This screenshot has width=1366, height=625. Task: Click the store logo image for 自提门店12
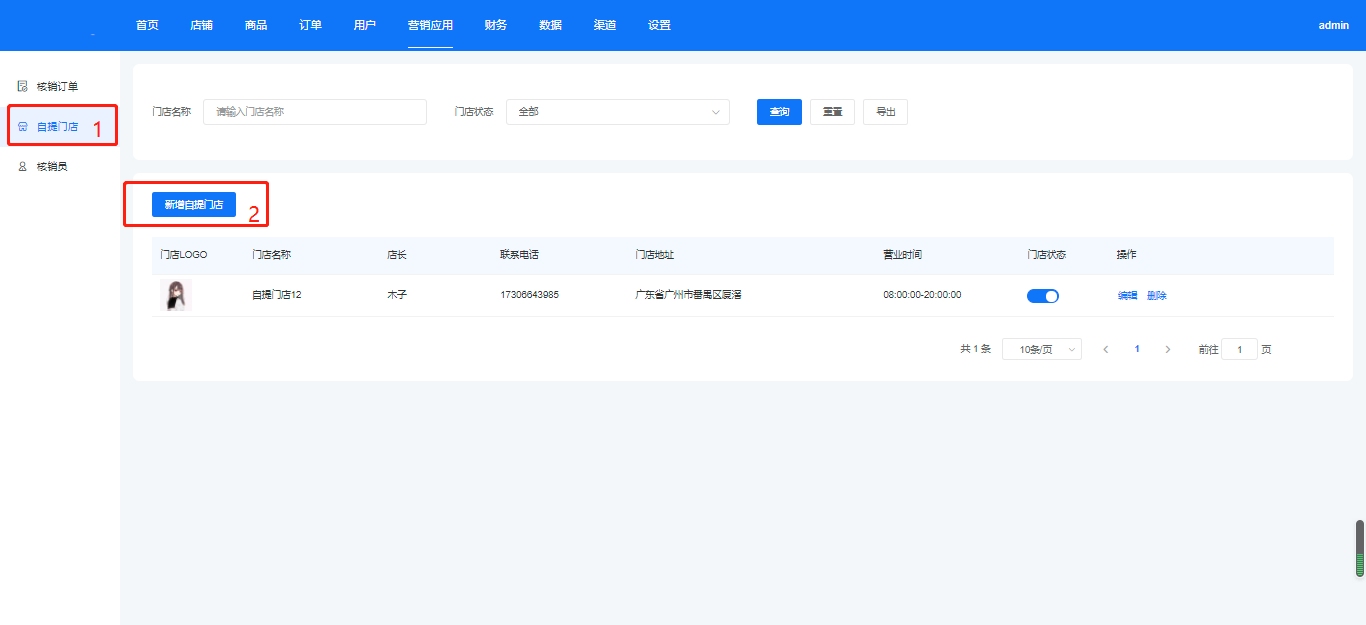[176, 295]
